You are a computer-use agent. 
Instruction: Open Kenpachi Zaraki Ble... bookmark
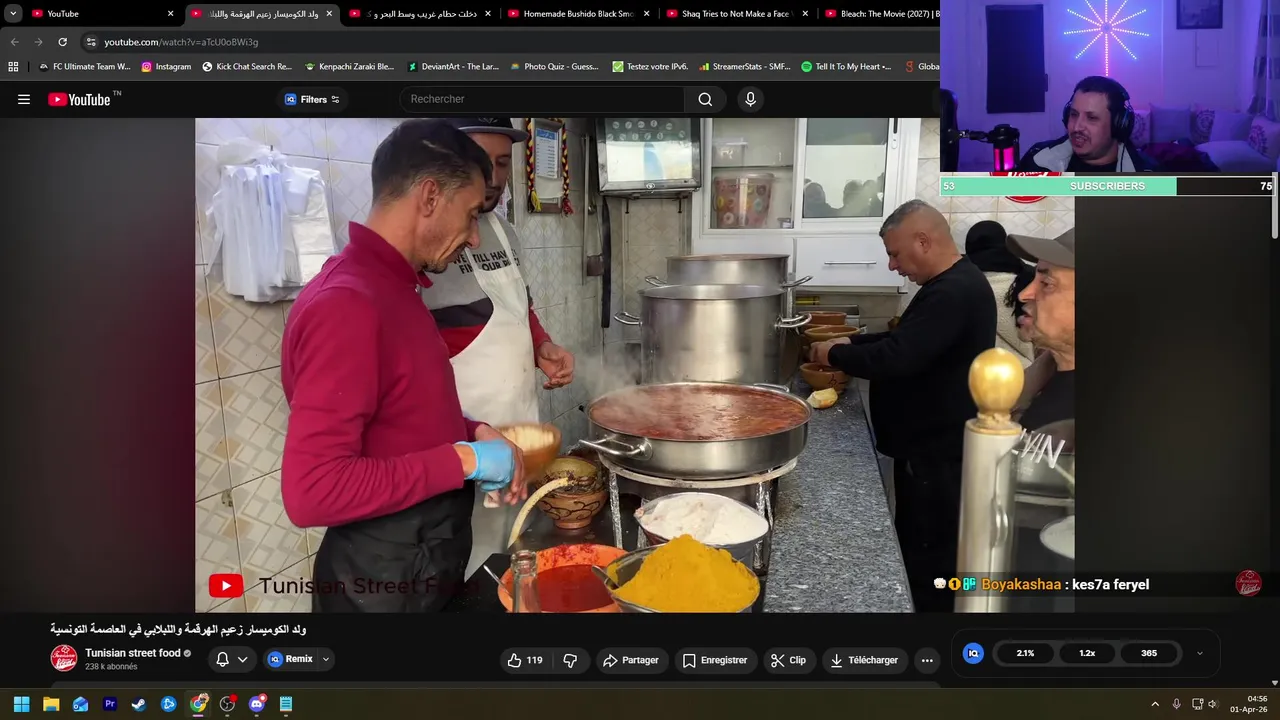(x=350, y=67)
